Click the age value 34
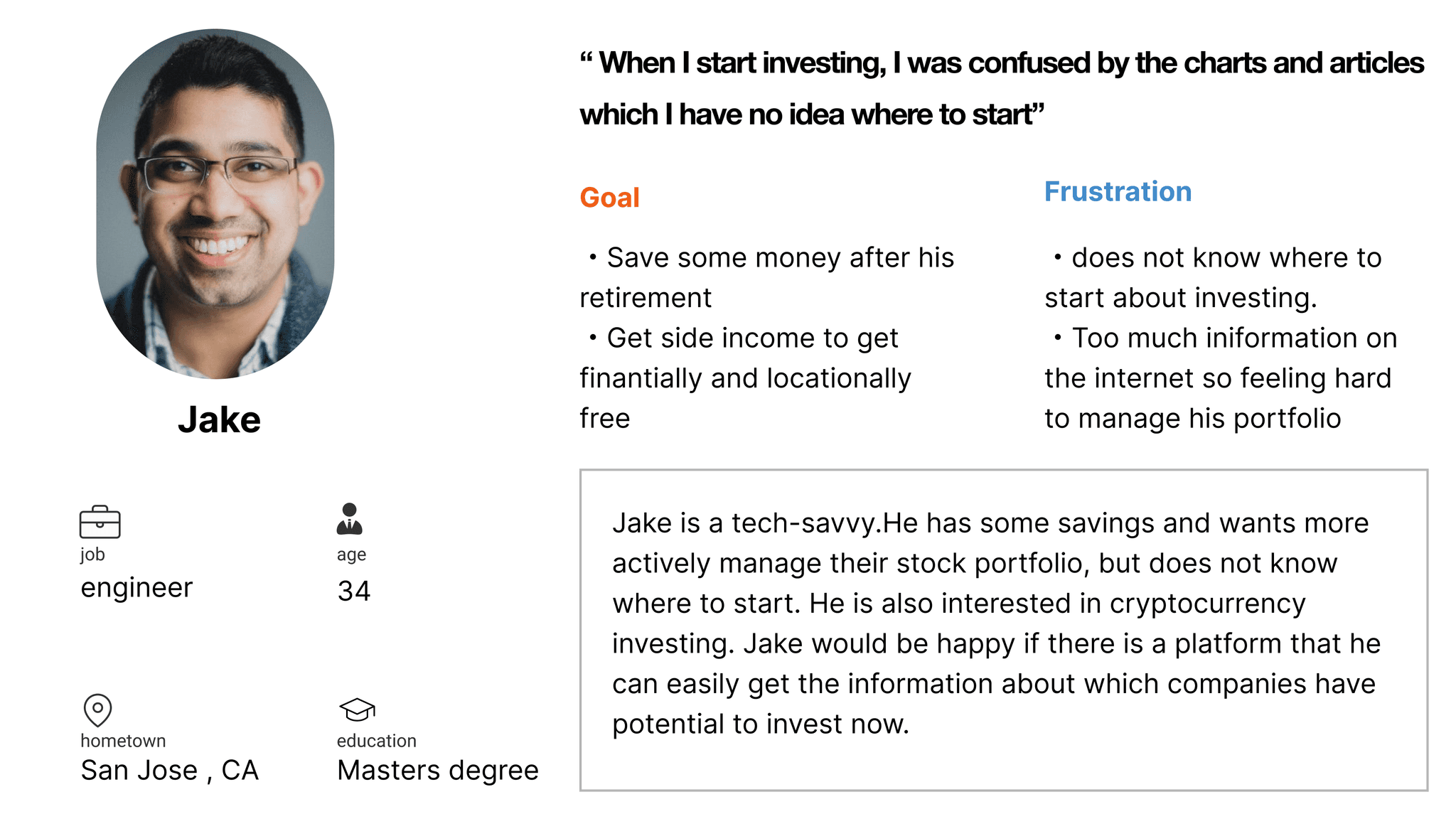This screenshot has width=1456, height=819. coord(354,591)
